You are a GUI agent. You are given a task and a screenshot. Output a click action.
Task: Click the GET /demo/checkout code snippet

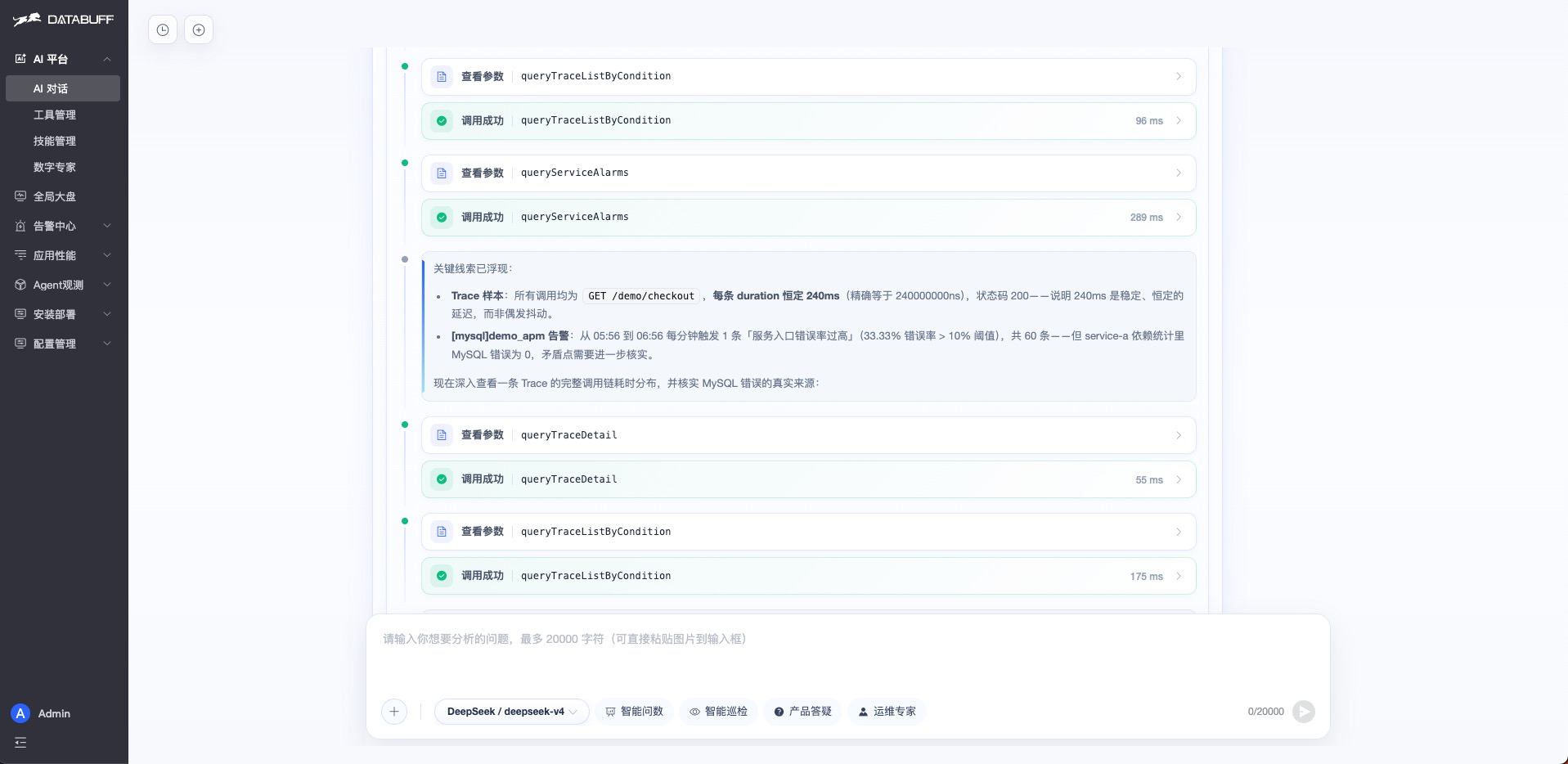coord(641,296)
